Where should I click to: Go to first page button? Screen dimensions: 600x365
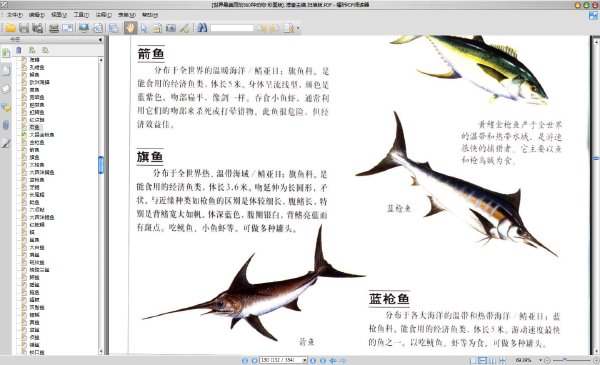pyautogui.click(x=245, y=360)
